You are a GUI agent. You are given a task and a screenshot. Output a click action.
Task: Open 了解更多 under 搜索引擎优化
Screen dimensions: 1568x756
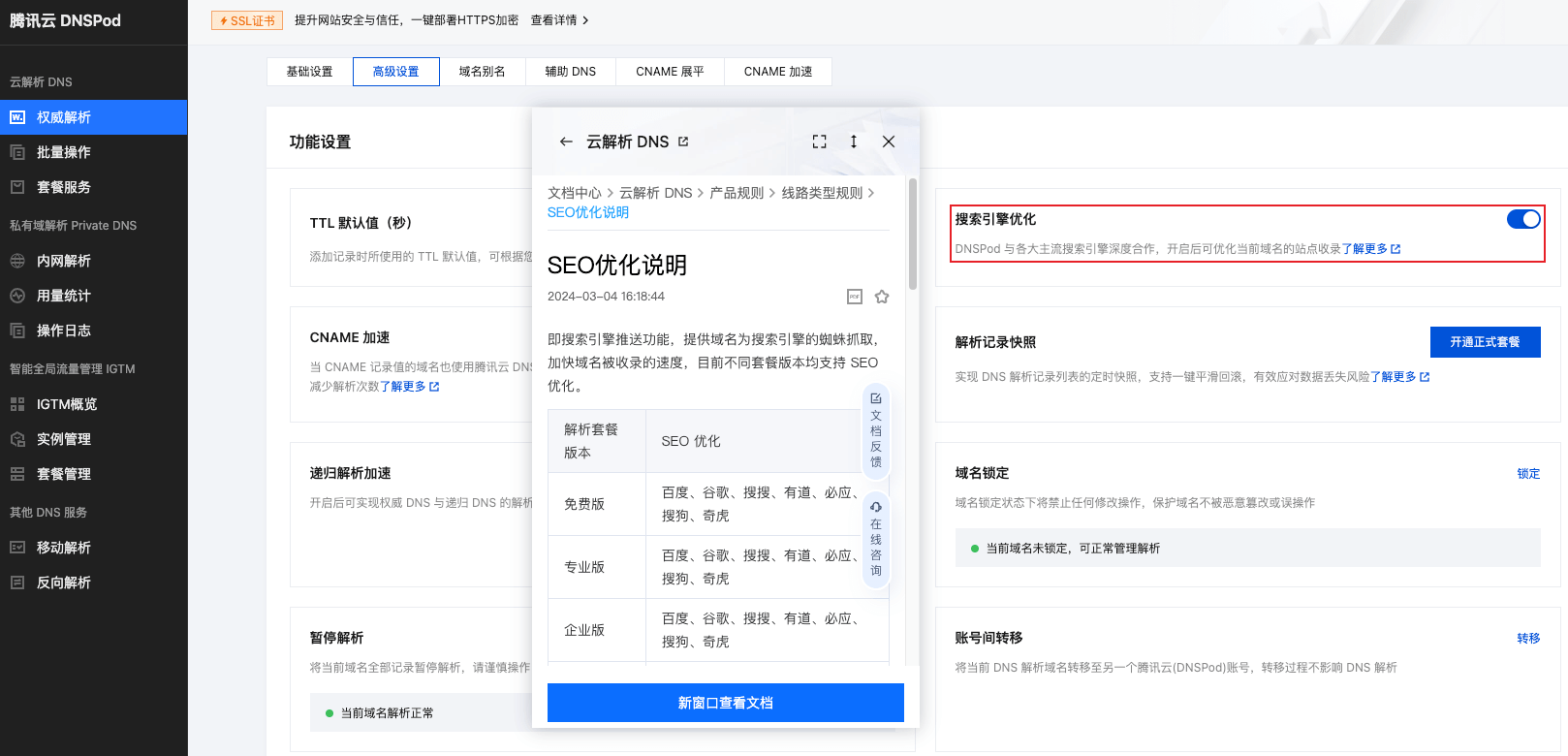pyautogui.click(x=1371, y=249)
